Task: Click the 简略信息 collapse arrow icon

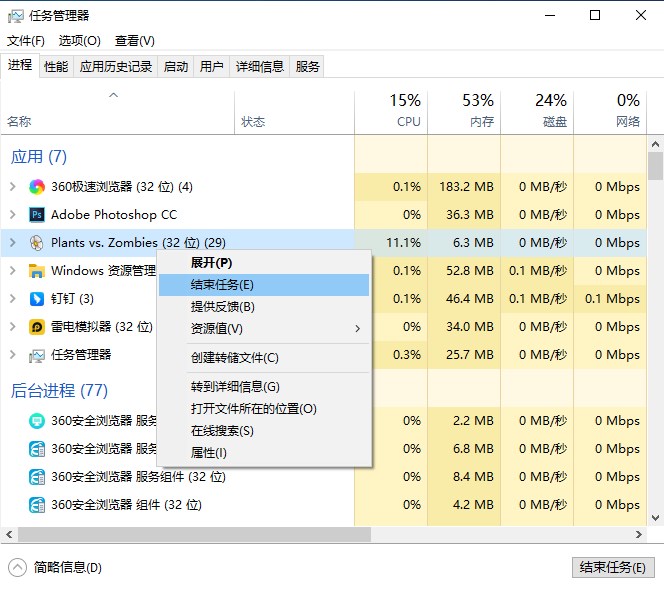Action: [17, 567]
